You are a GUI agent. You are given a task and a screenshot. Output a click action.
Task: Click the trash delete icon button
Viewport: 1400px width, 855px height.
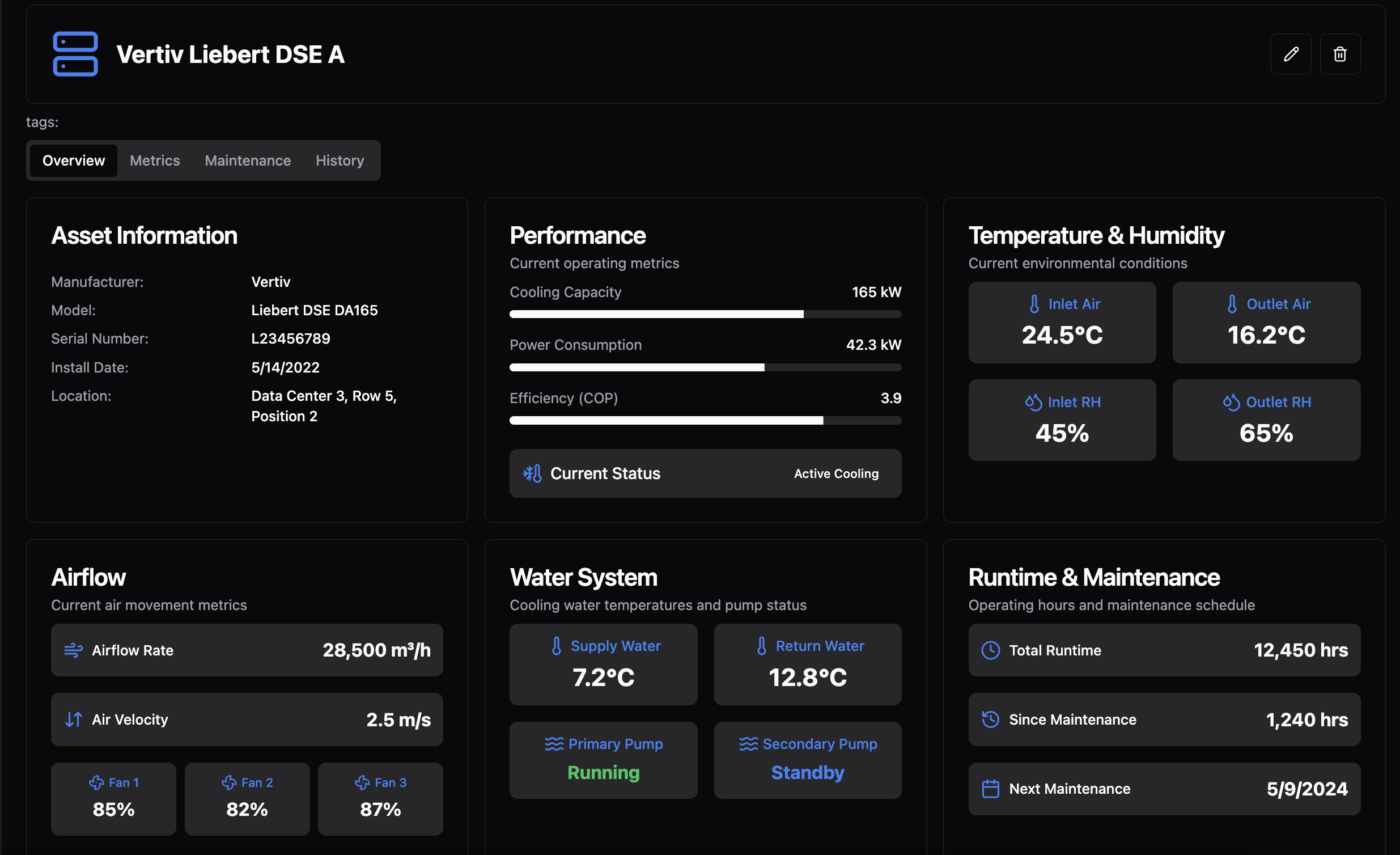click(1340, 54)
